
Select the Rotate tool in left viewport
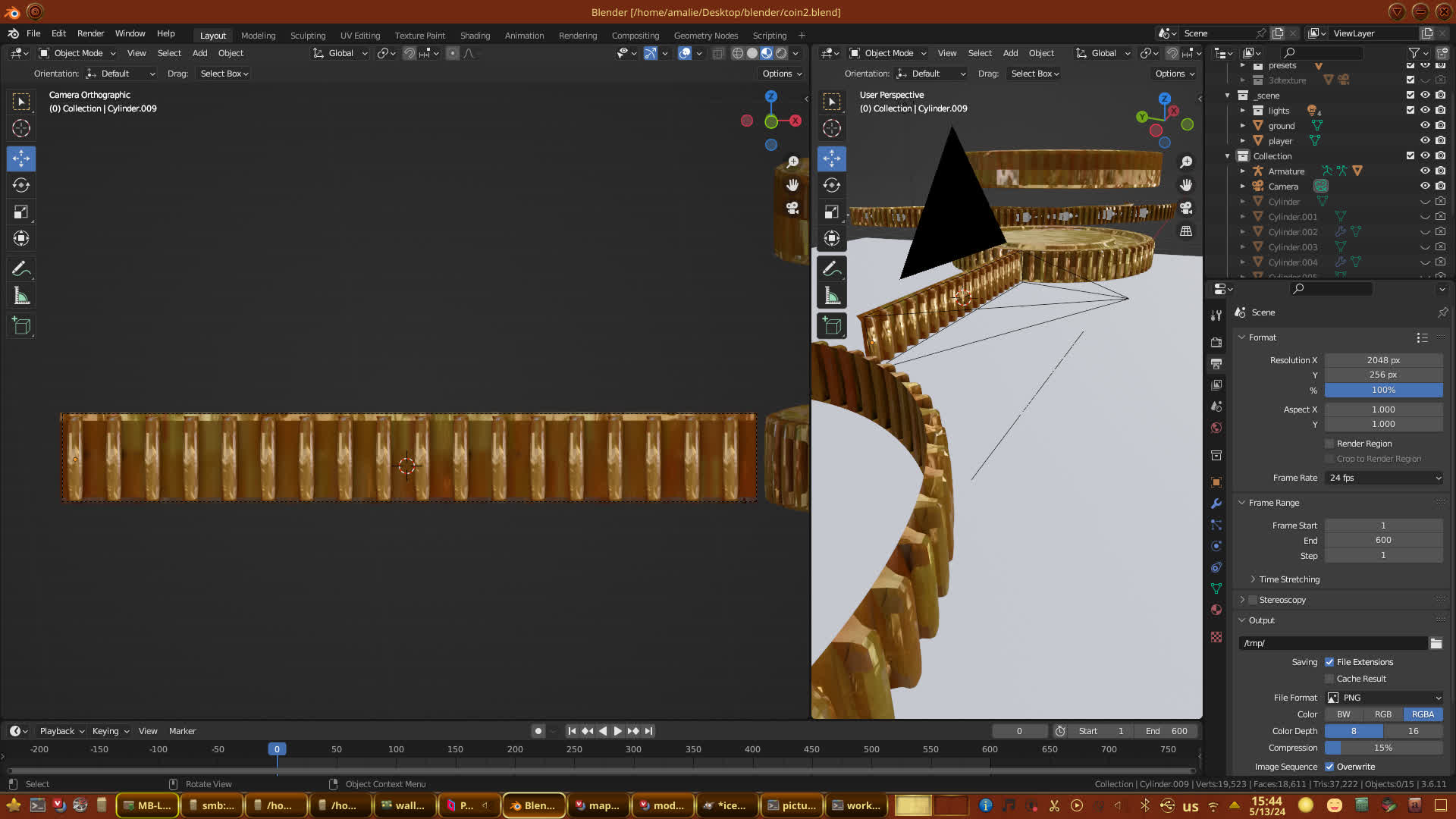pyautogui.click(x=21, y=185)
